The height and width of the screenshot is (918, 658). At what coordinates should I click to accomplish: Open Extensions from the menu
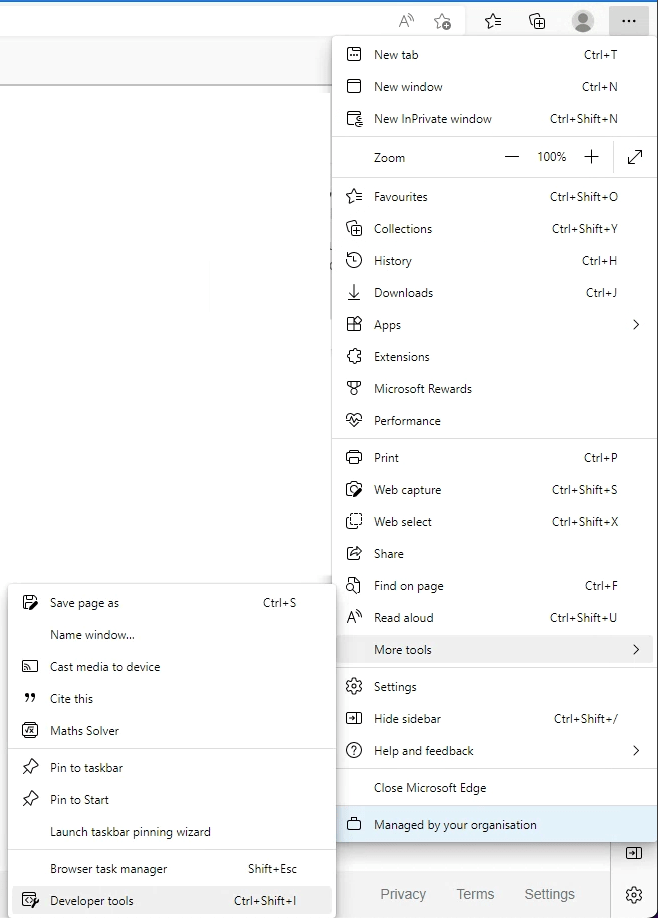coord(494,357)
